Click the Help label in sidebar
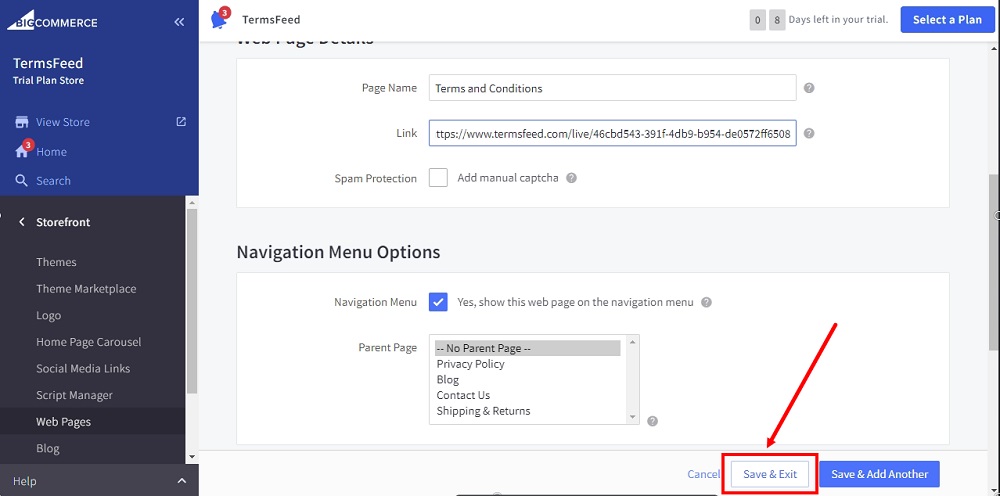 pos(24,481)
